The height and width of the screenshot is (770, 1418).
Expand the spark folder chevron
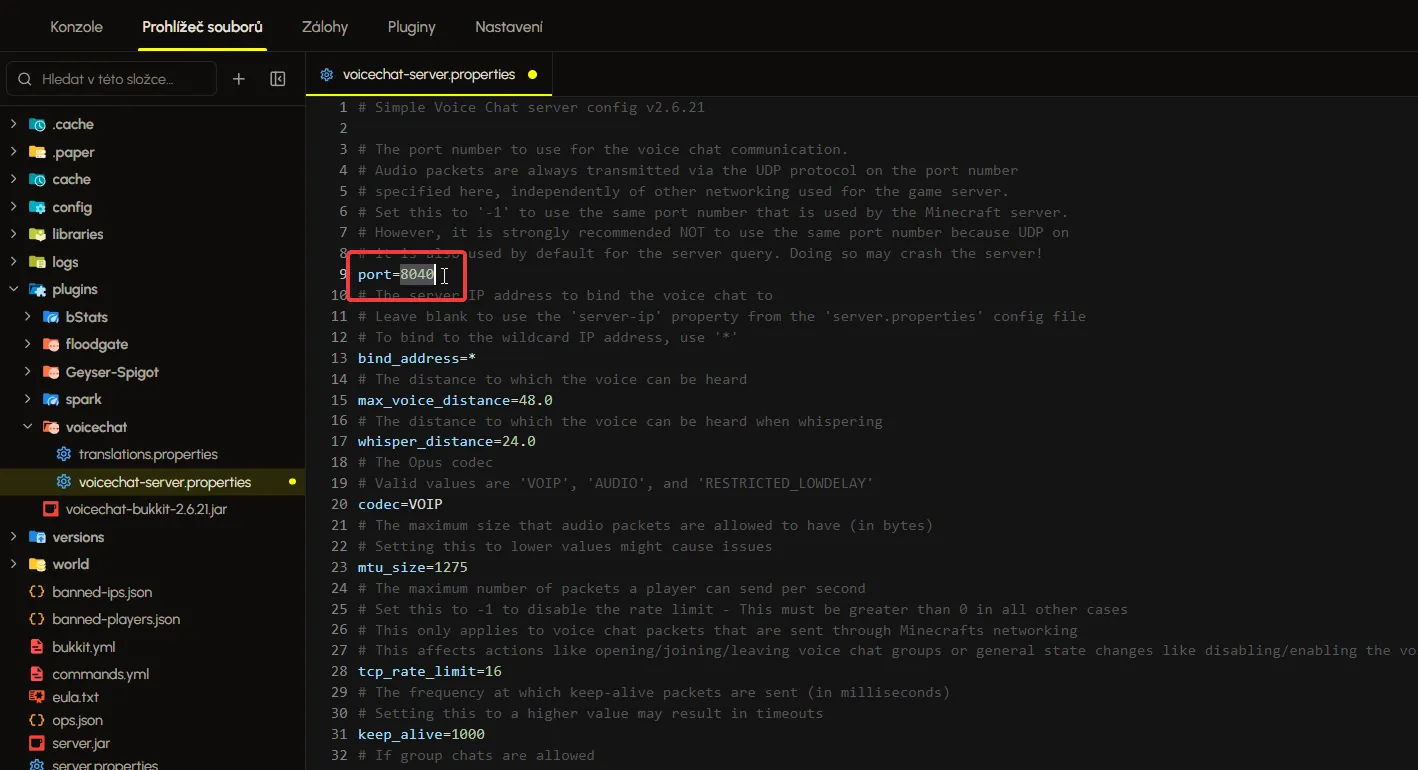point(27,400)
